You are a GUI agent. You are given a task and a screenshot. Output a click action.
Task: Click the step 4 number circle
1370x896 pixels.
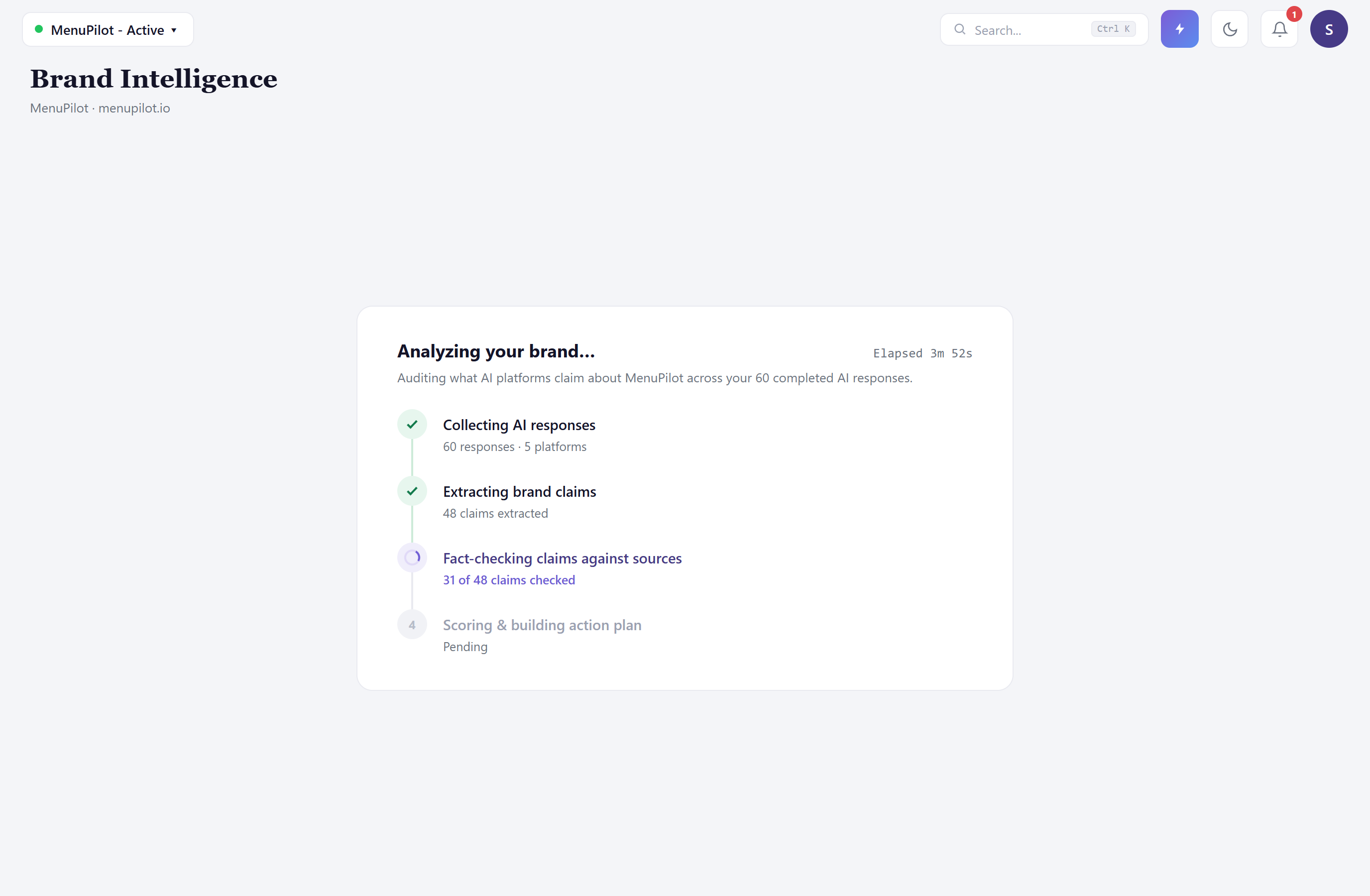pyautogui.click(x=412, y=625)
